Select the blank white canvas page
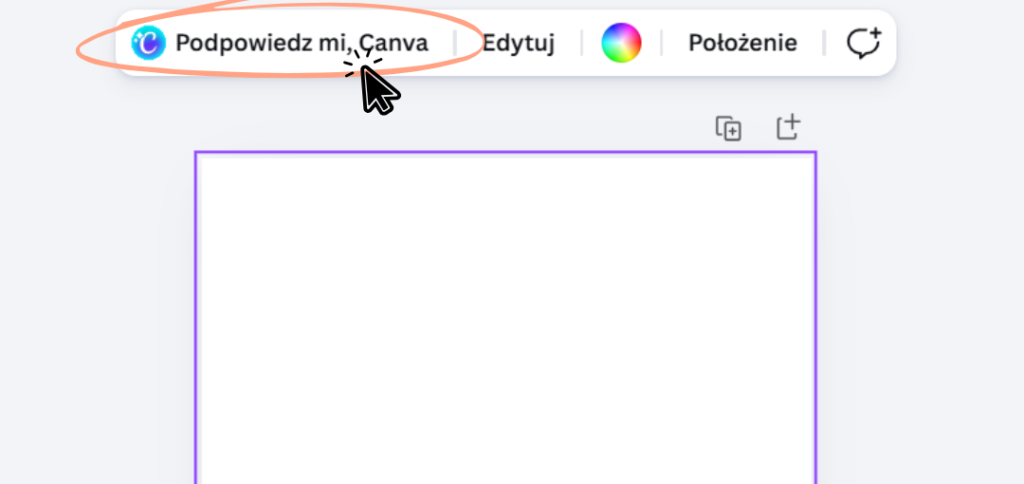The width and height of the screenshot is (1024, 484). click(505, 320)
